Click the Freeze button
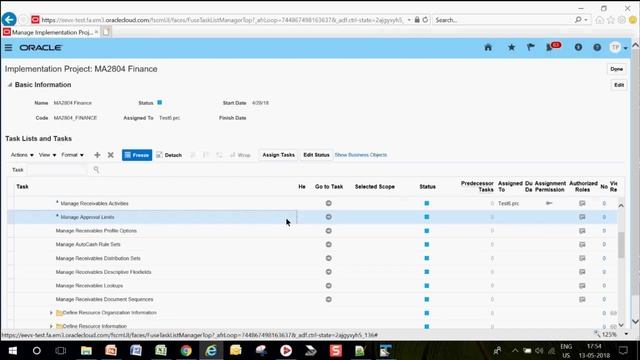Image resolution: width=640 pixels, height=360 pixels. tap(137, 155)
